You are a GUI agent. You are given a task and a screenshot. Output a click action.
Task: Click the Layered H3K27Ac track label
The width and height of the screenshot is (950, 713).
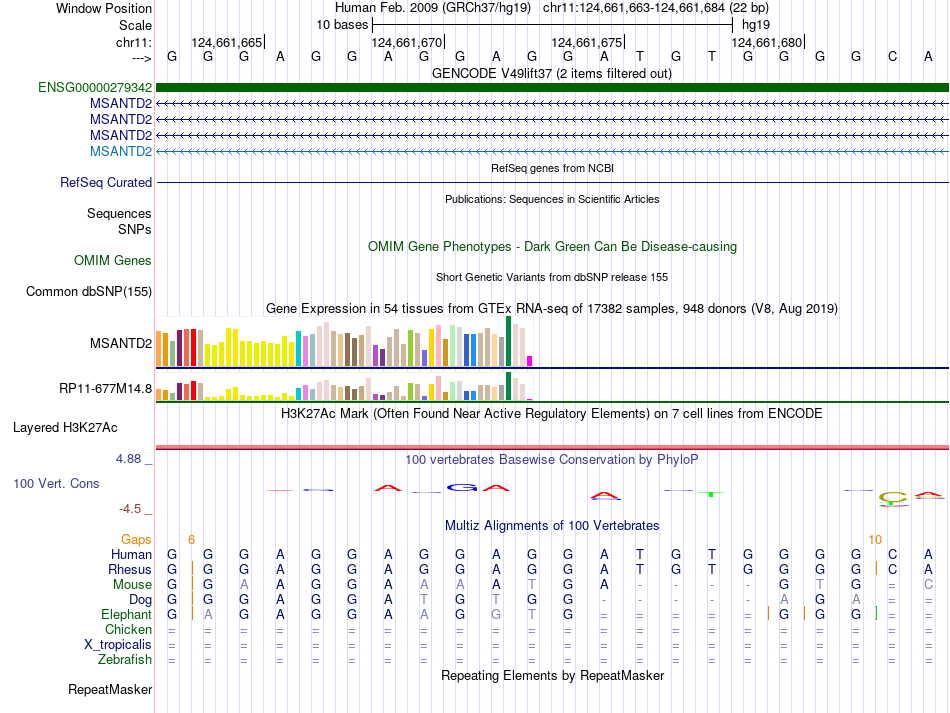tap(65, 428)
